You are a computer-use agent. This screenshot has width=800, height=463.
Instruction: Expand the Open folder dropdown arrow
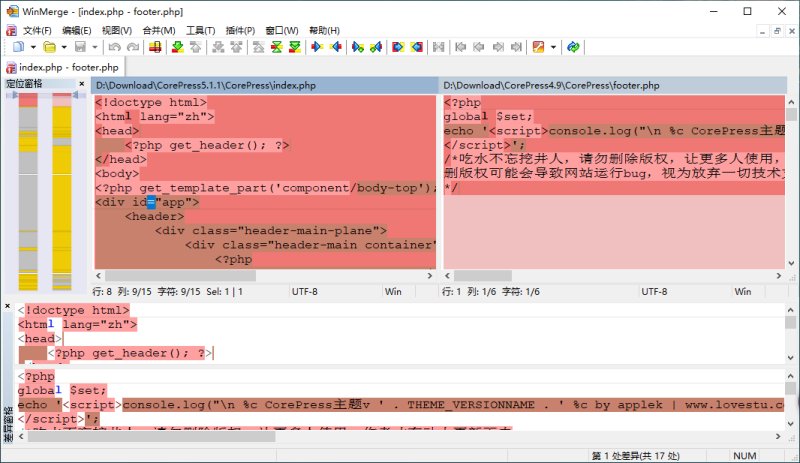[x=64, y=47]
